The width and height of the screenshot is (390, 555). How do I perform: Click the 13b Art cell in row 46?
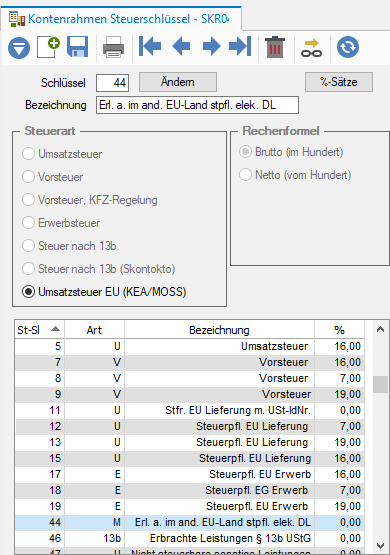tap(94, 538)
